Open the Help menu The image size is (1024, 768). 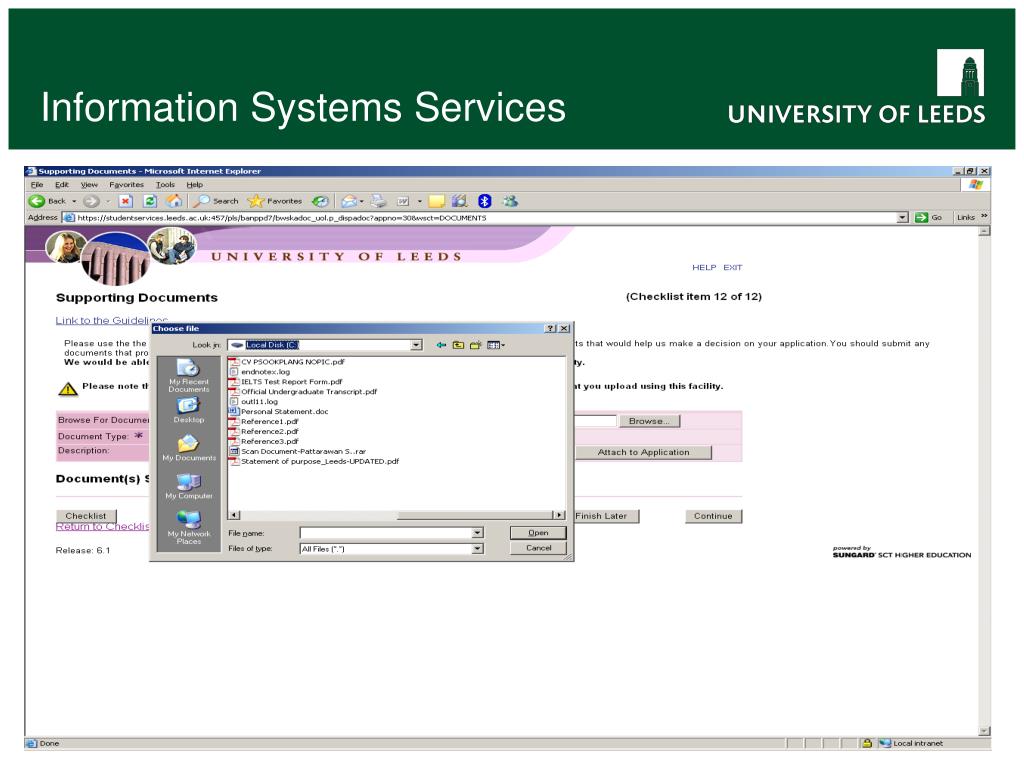(195, 185)
